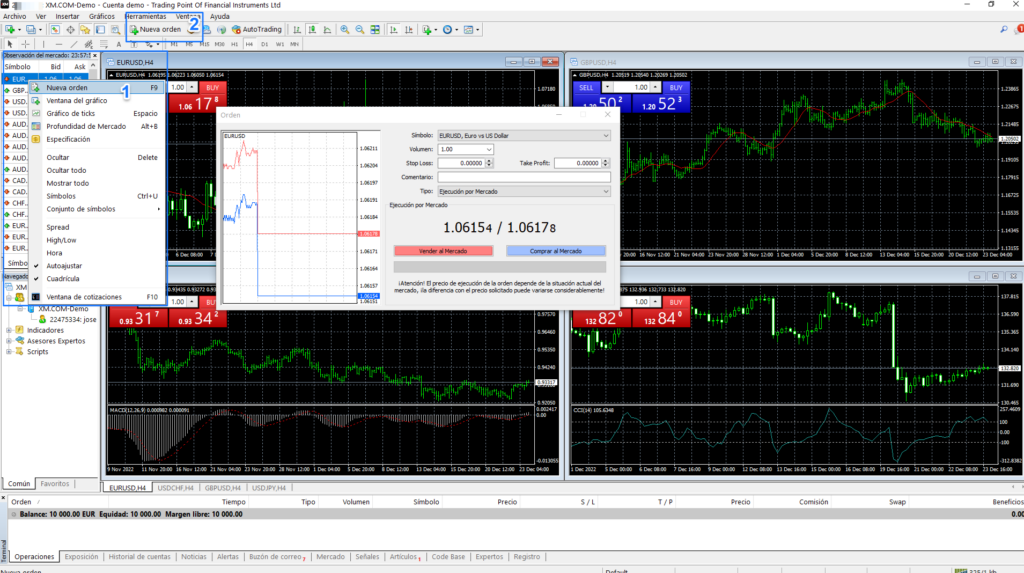Open the indicators list icon
1024x573 pixels.
pyautogui.click(x=427, y=29)
